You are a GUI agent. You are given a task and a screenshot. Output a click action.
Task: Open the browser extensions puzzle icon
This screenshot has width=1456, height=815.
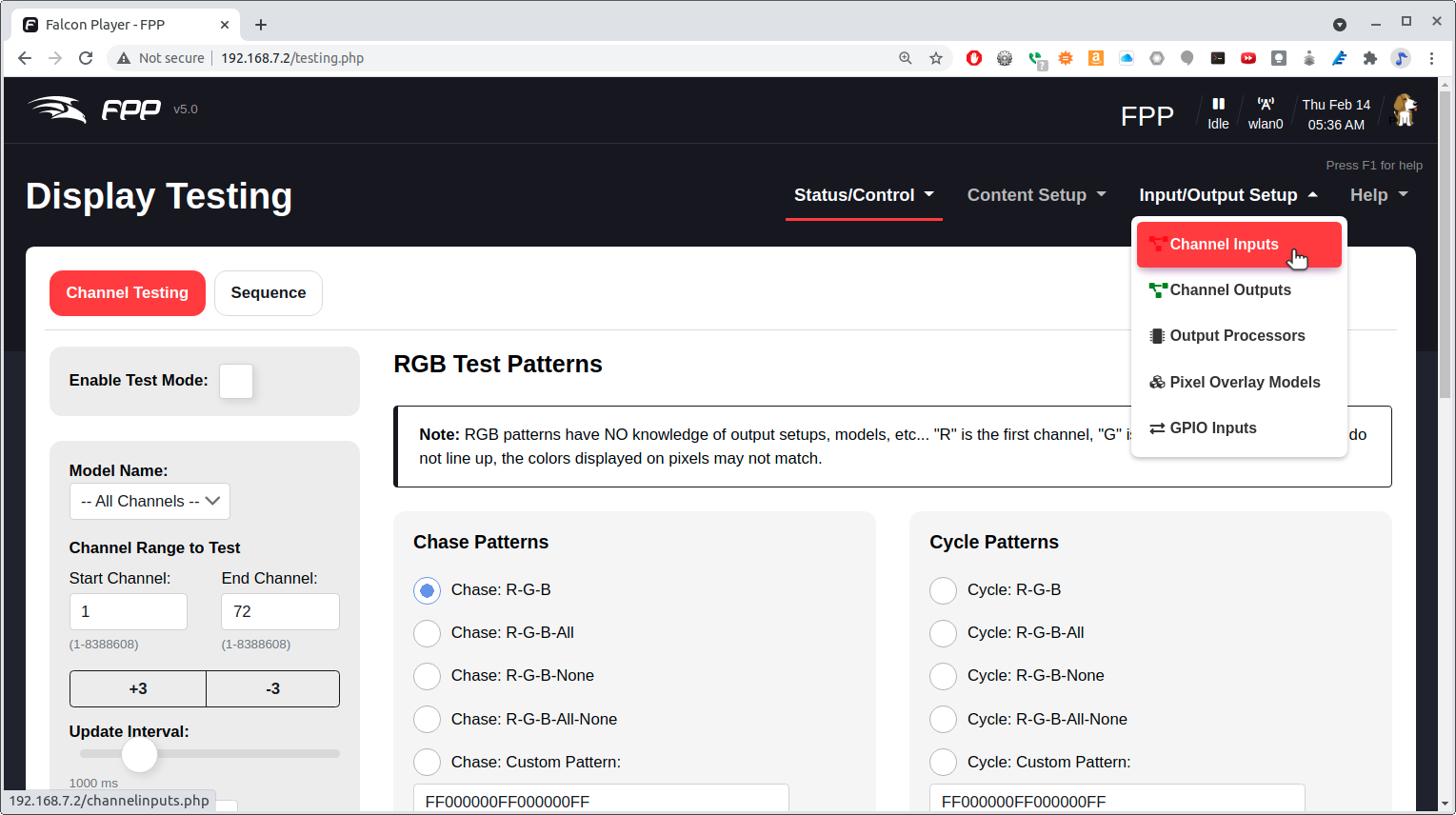1370,58
